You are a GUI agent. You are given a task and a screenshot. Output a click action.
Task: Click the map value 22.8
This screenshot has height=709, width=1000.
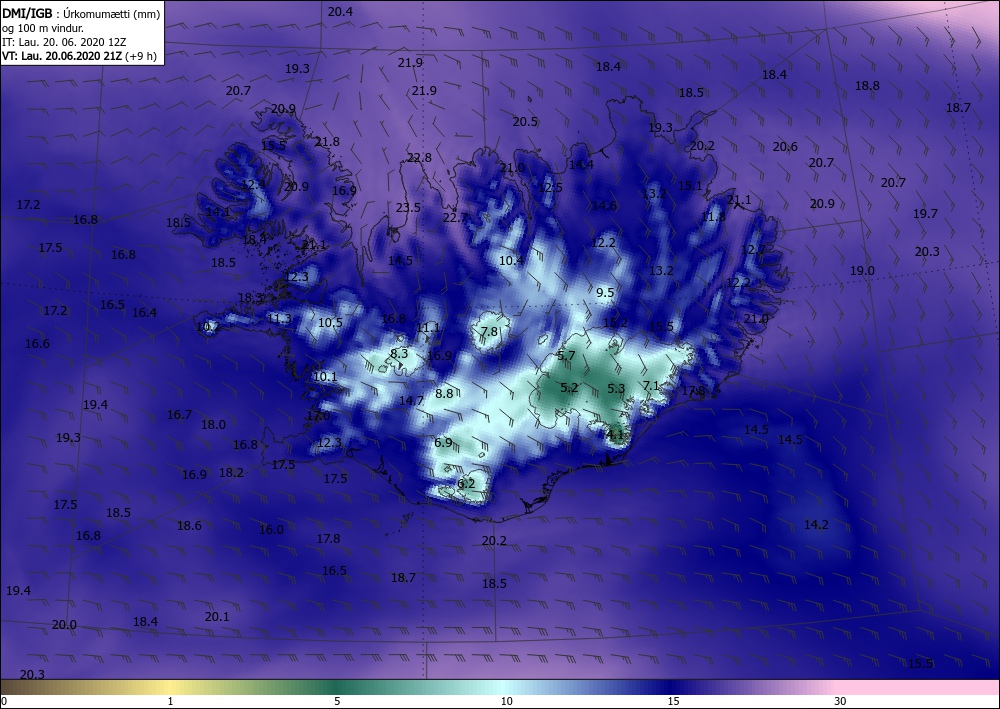point(419,157)
